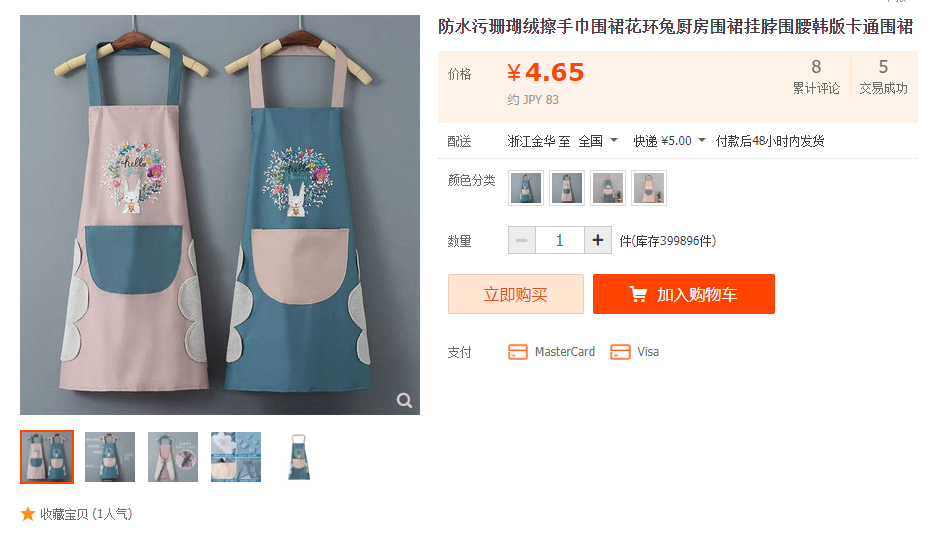Click the MasterCard payment card icon
Screen dimensions: 938x539
[518, 352]
